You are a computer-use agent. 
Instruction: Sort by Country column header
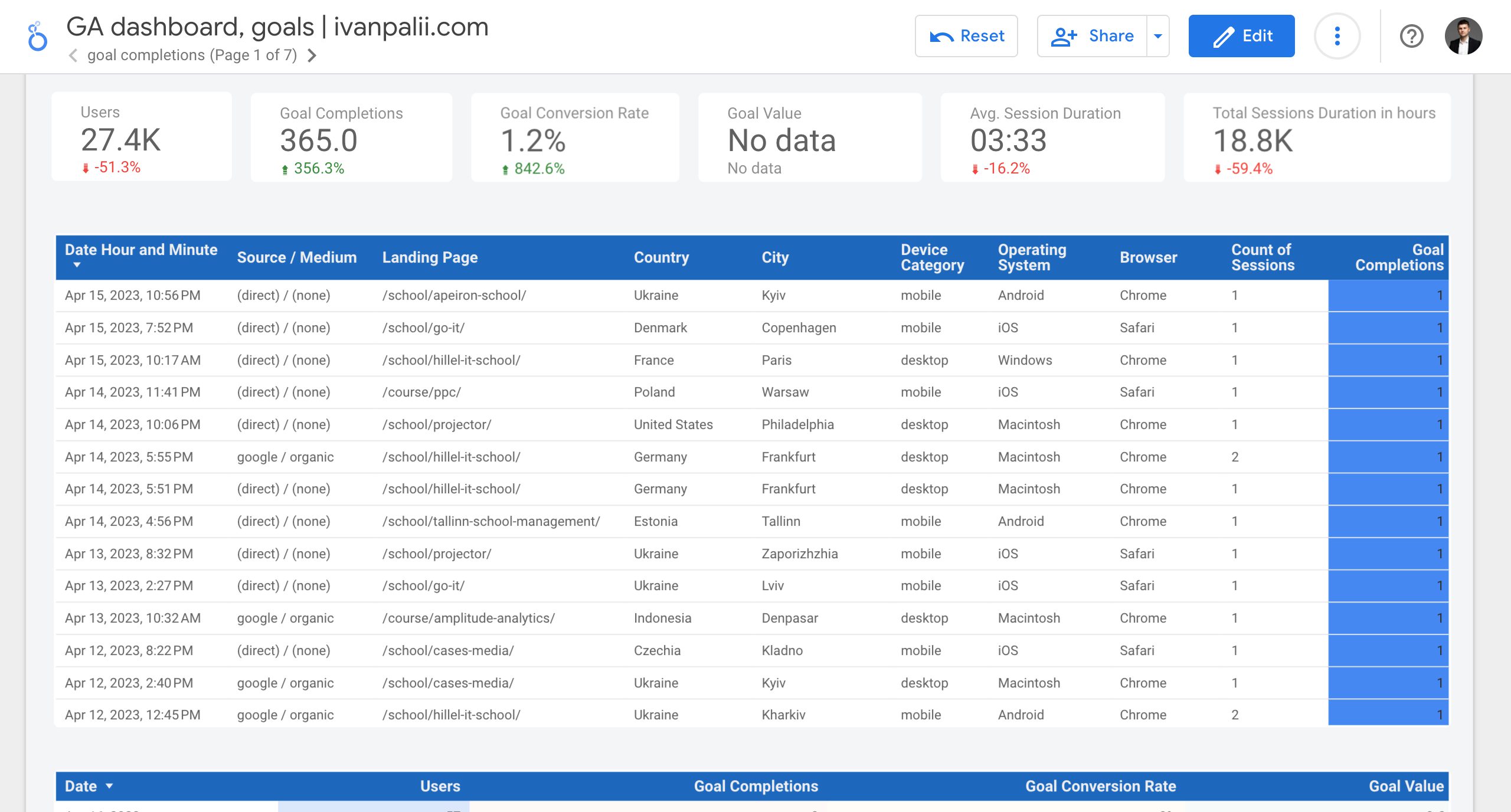pyautogui.click(x=661, y=257)
